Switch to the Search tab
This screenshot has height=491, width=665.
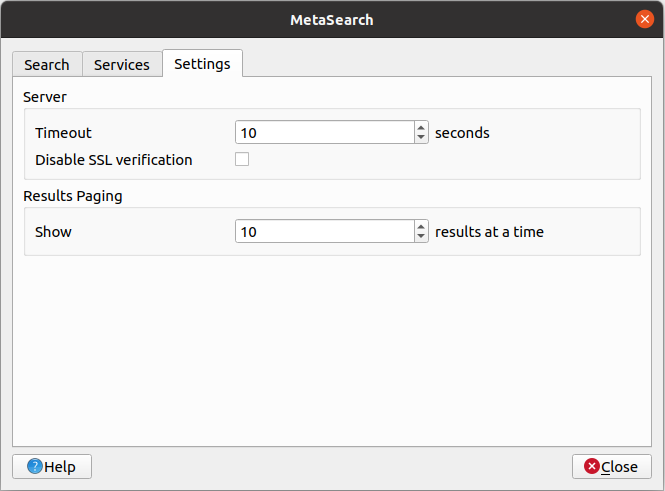pos(47,65)
